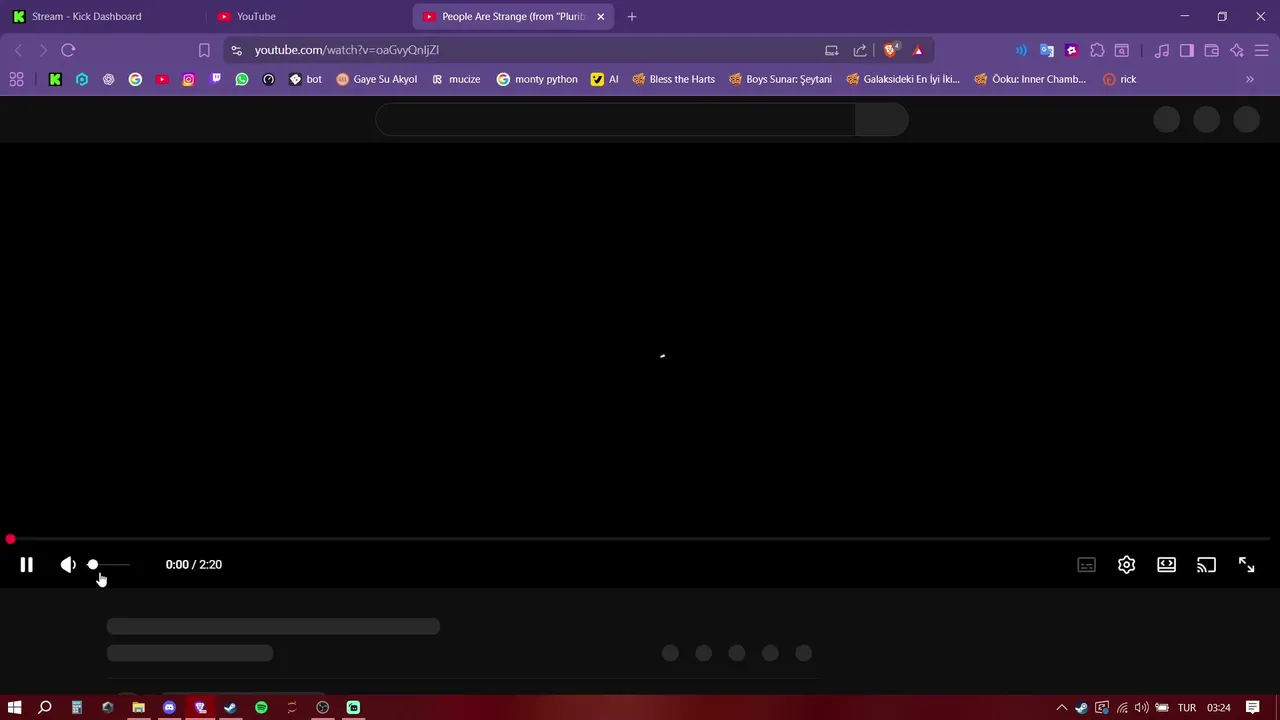Open Brave Shields lion icon

pyautogui.click(x=890, y=50)
